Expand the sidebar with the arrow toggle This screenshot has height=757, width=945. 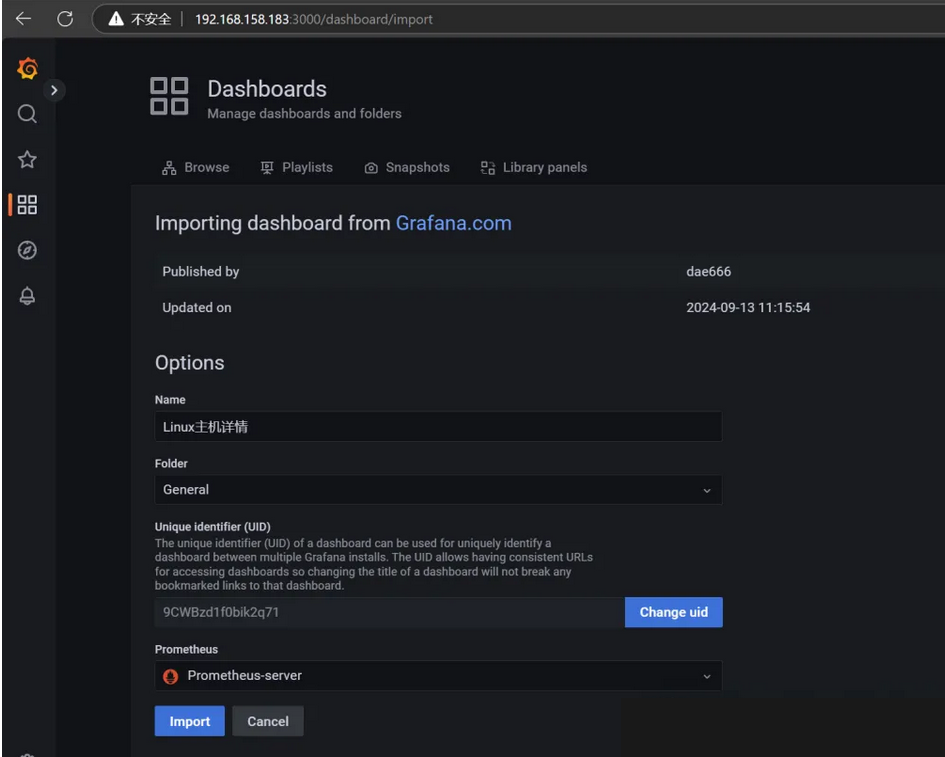pos(54,90)
